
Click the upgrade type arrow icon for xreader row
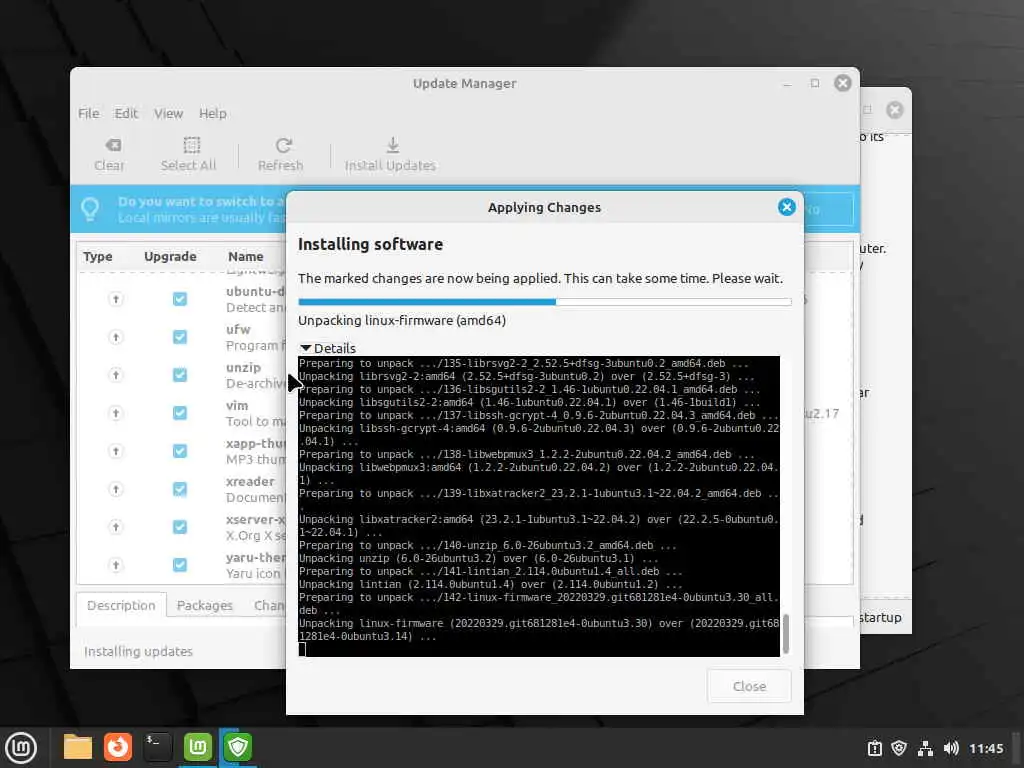pyautogui.click(x=116, y=489)
